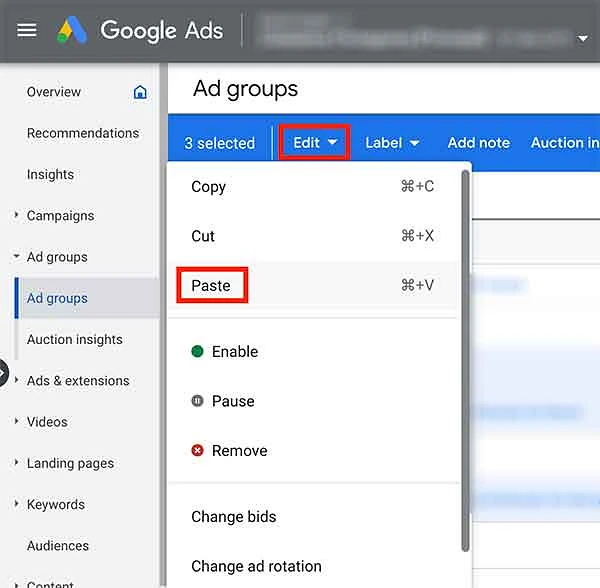Open Auction insights in the sidebar
This screenshot has height=588, width=600.
coord(75,339)
